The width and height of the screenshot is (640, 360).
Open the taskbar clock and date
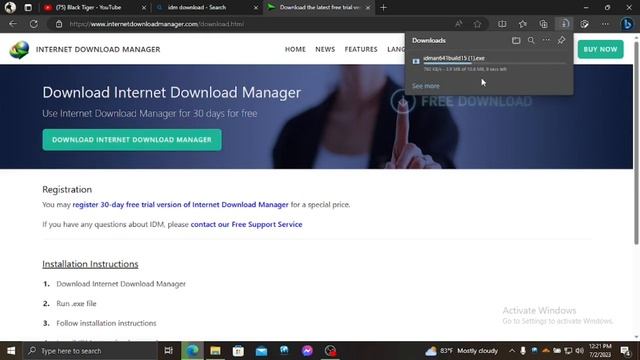(x=600, y=351)
